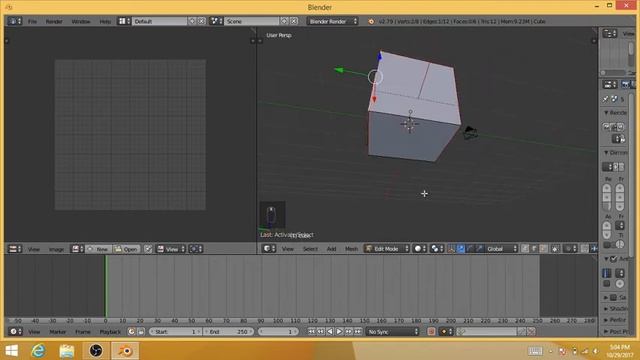Click the Open image button
The image size is (640, 360).
coord(126,249)
